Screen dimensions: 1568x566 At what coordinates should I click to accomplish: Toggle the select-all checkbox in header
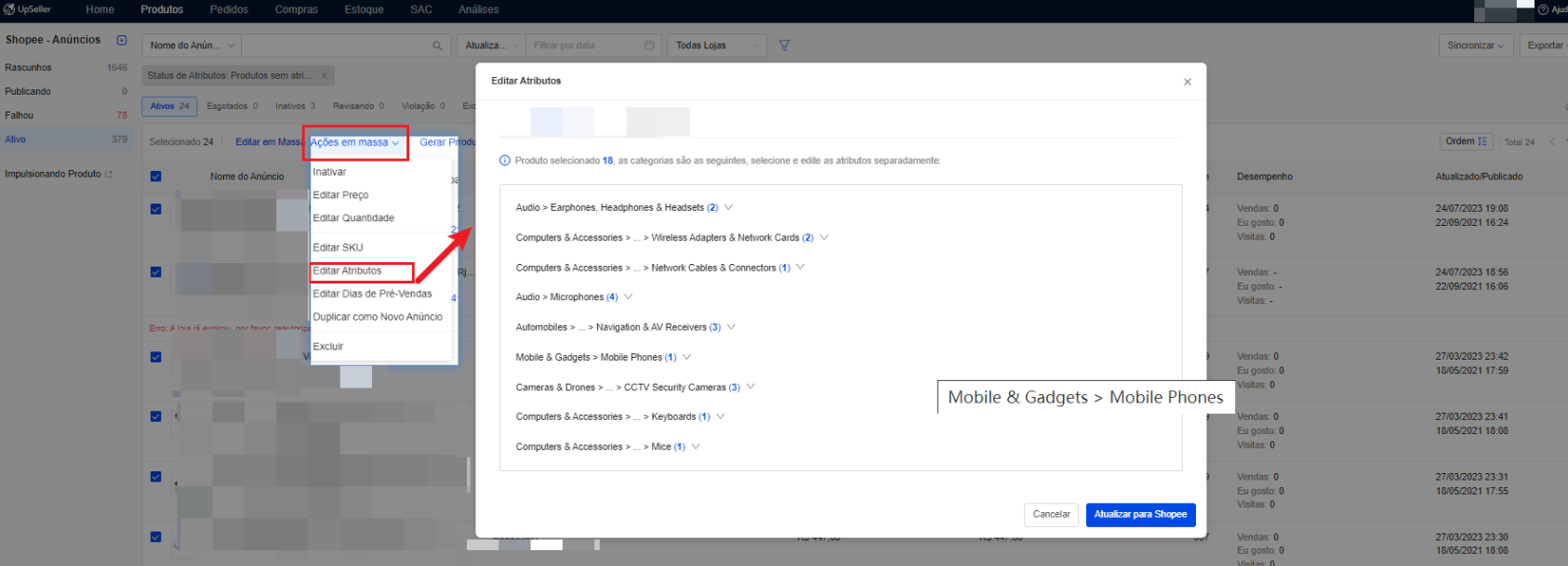[x=156, y=177]
